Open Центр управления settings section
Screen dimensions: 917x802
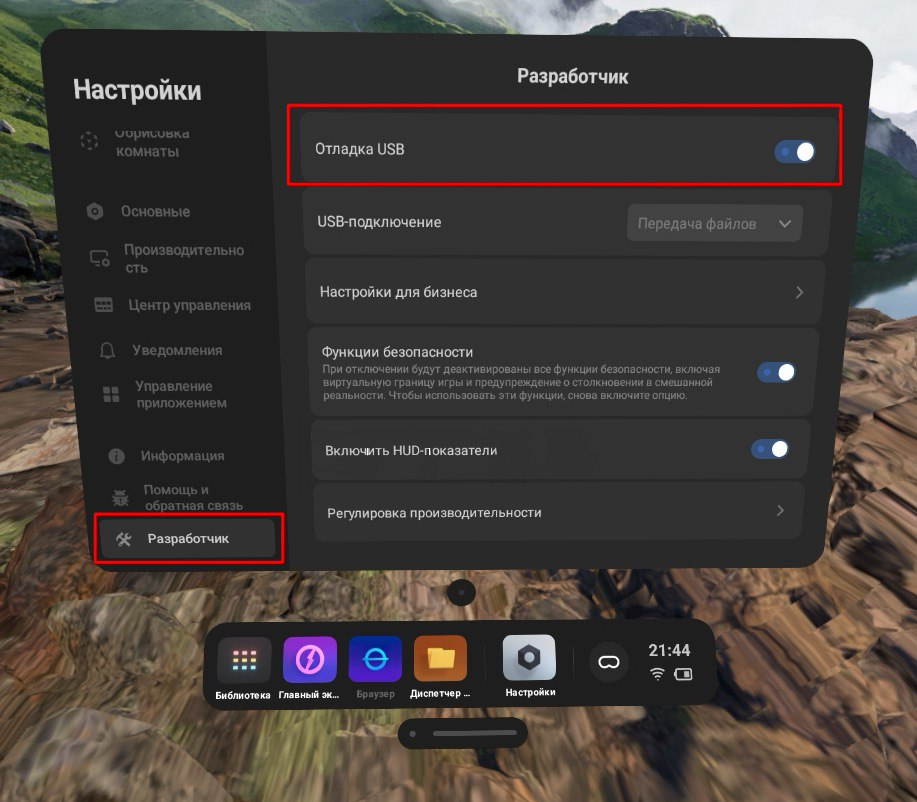[x=188, y=305]
